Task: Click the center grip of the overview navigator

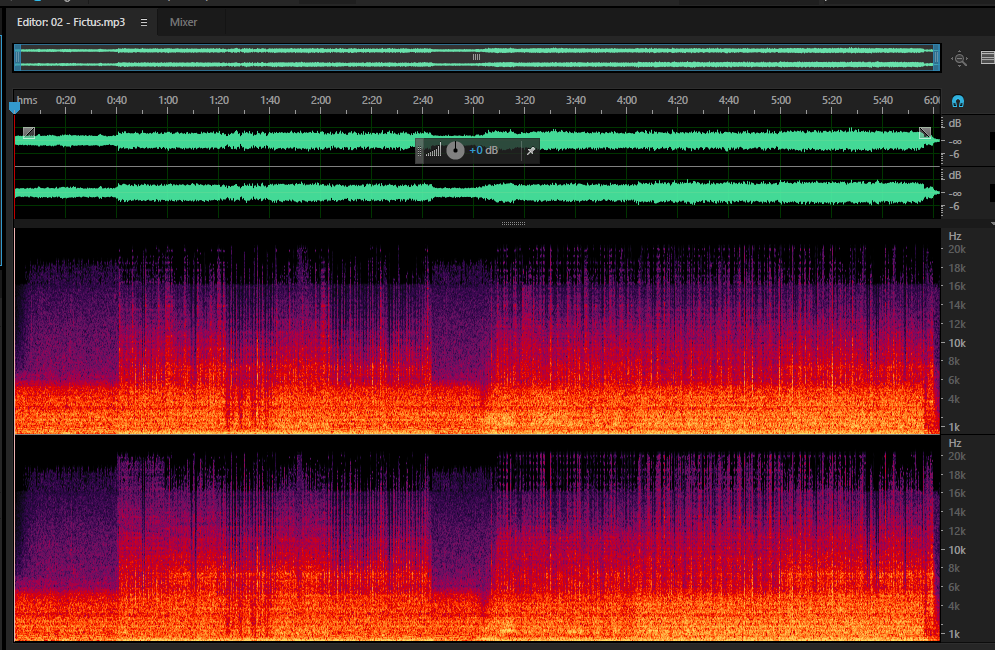Action: coord(477,57)
